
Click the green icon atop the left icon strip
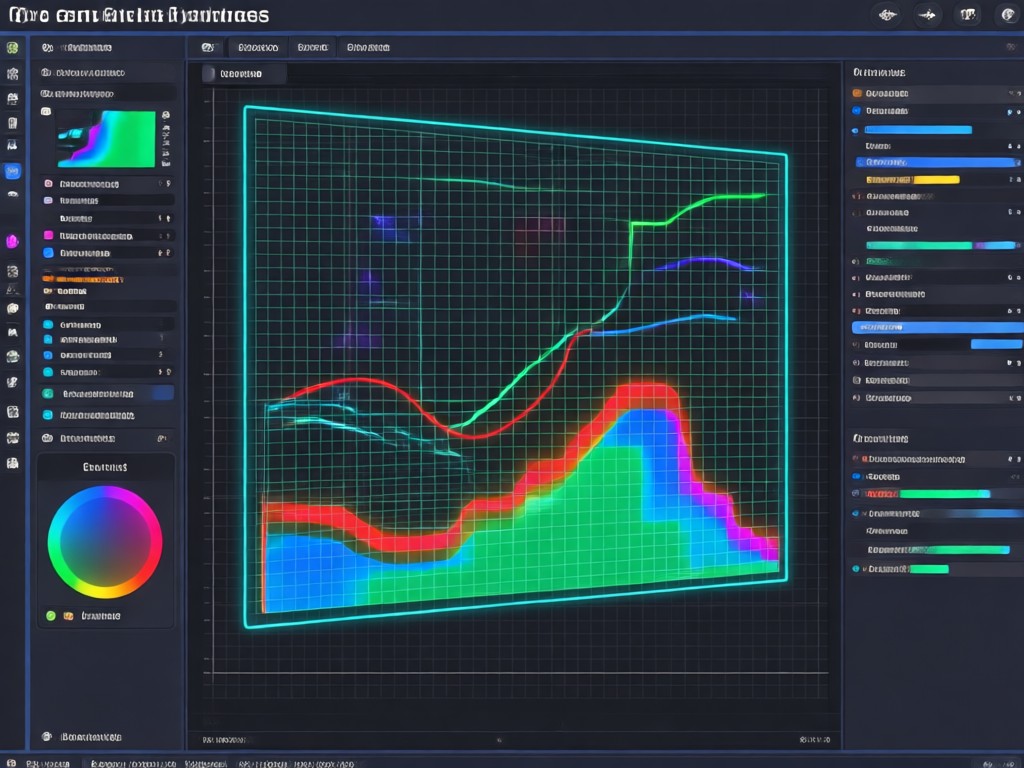(12, 48)
